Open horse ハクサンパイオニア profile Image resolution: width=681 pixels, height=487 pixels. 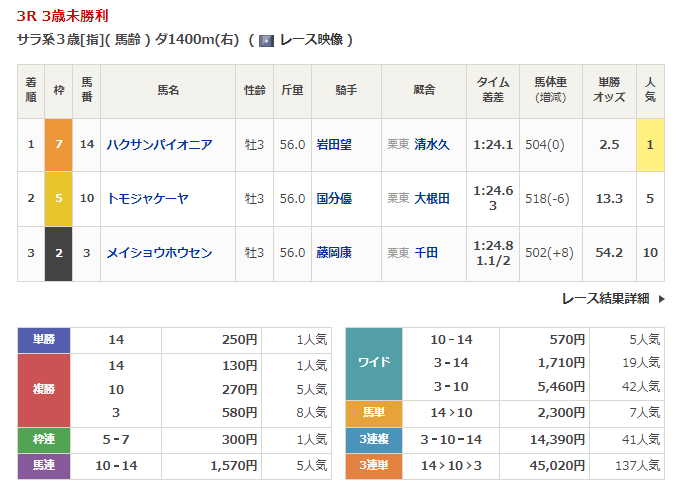point(159,144)
